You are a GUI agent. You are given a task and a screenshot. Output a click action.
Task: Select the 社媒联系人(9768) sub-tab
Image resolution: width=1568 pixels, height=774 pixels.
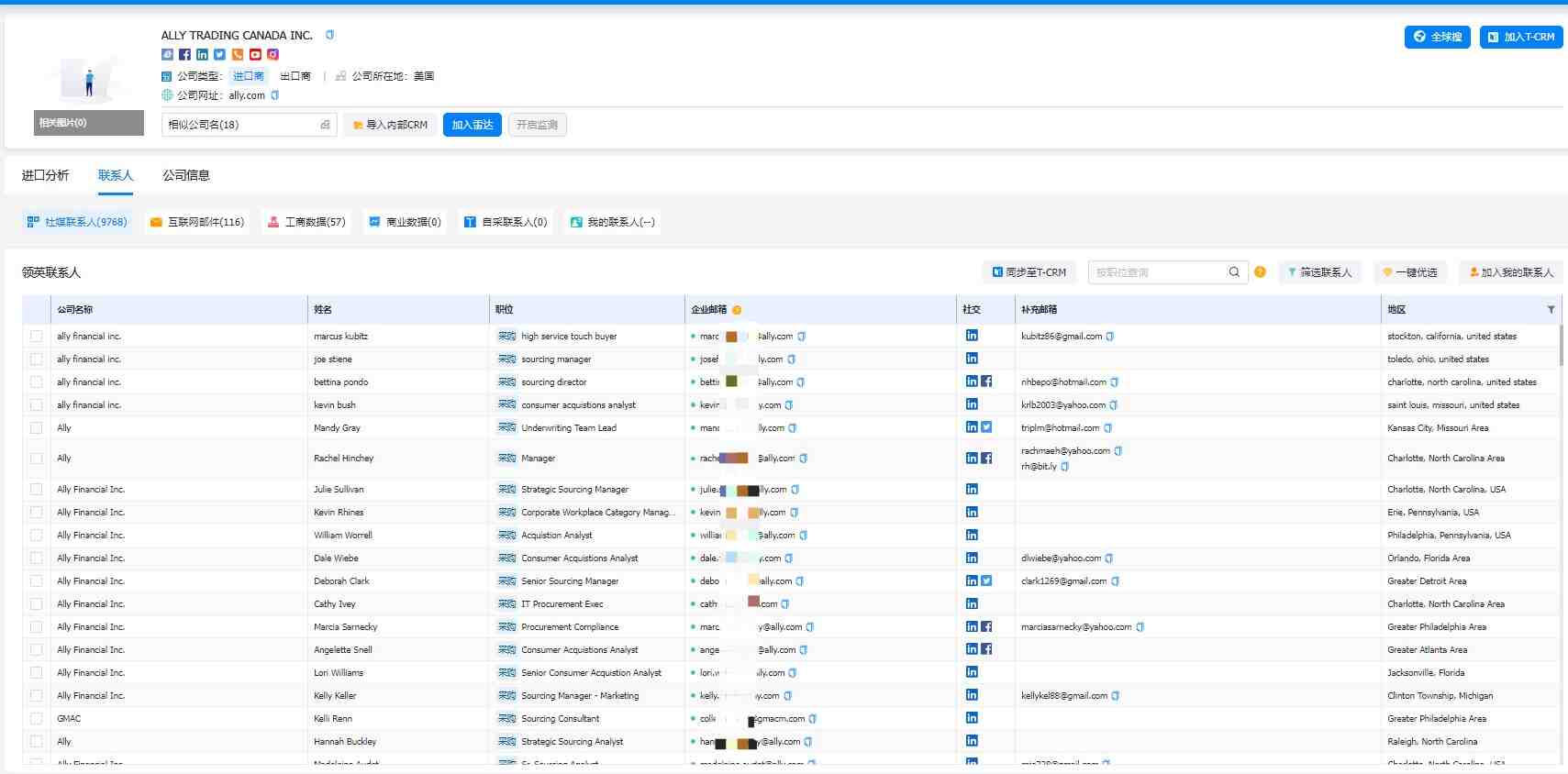pyautogui.click(x=77, y=222)
